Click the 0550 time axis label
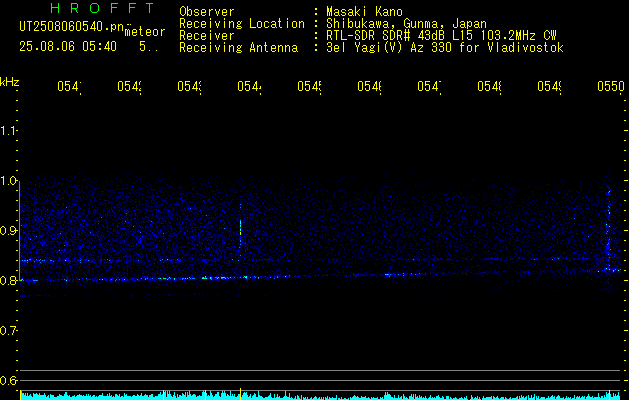 611,86
